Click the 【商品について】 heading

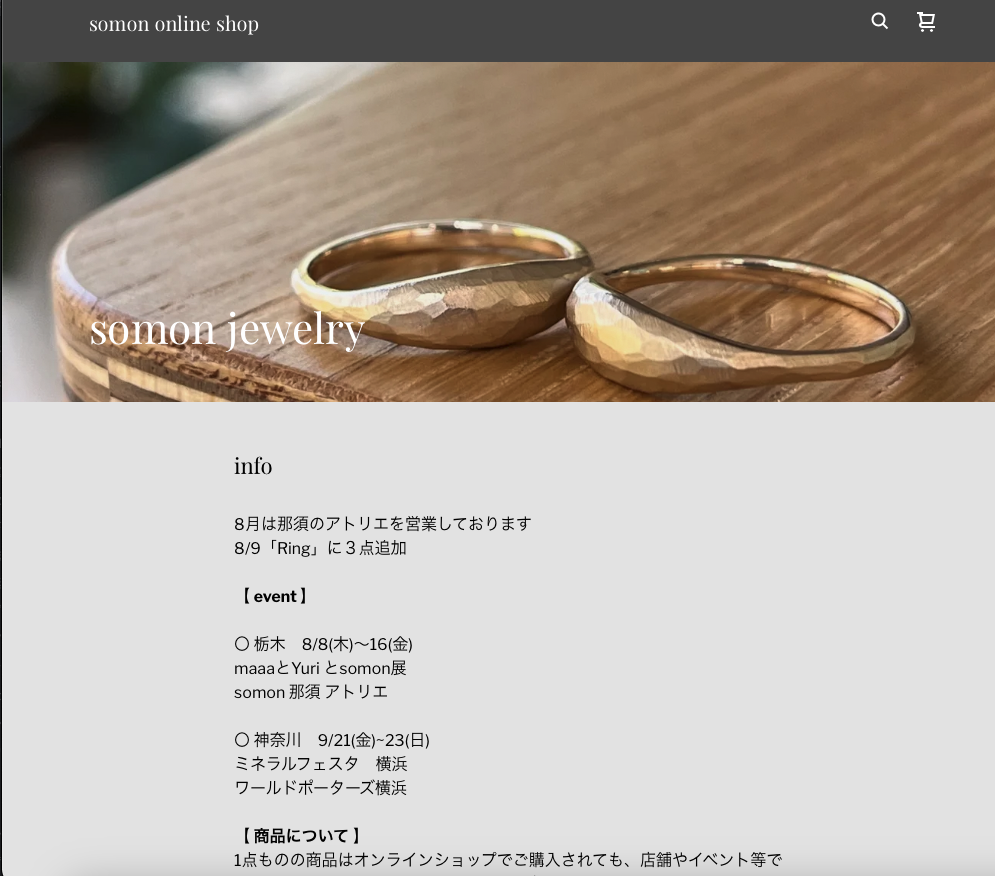coord(301,835)
